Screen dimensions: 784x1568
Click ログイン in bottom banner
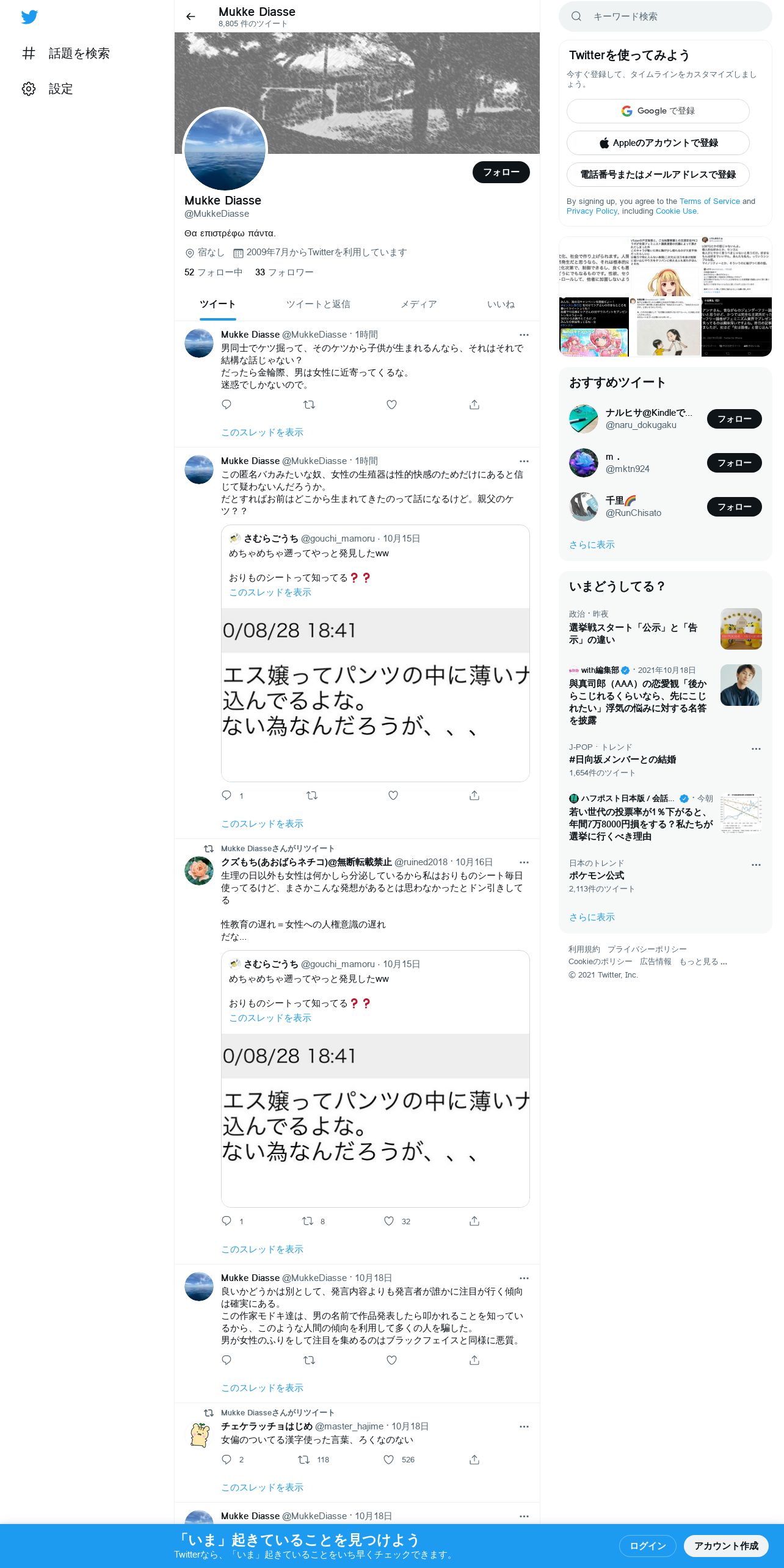coord(648,1546)
